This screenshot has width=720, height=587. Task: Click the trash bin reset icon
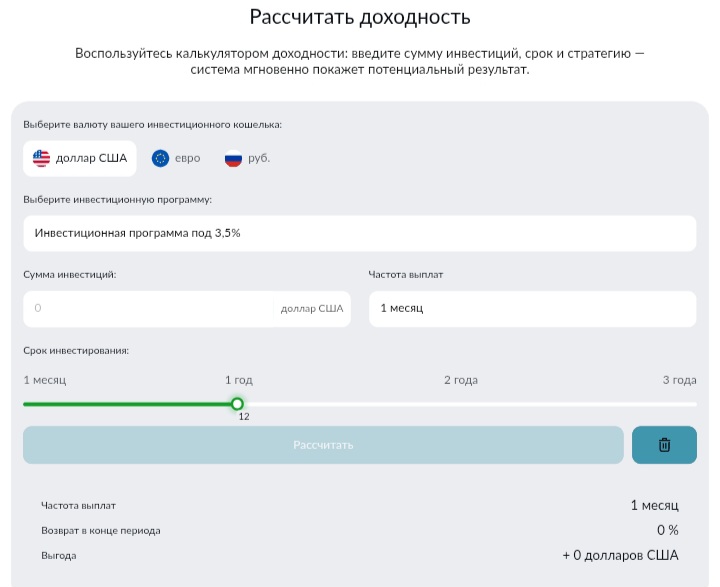click(664, 445)
